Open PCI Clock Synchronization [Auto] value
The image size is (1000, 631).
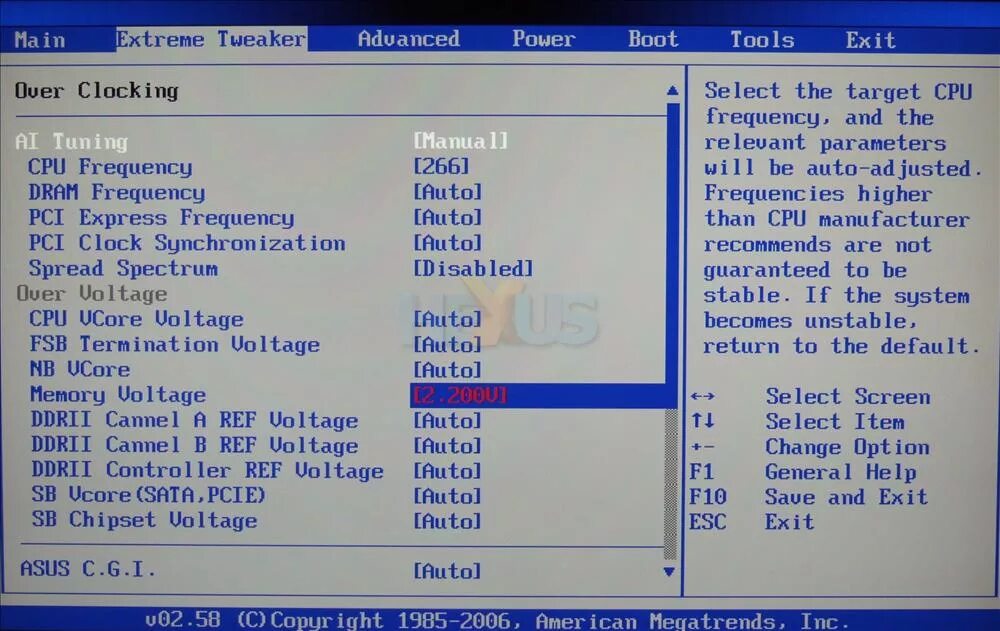point(448,243)
